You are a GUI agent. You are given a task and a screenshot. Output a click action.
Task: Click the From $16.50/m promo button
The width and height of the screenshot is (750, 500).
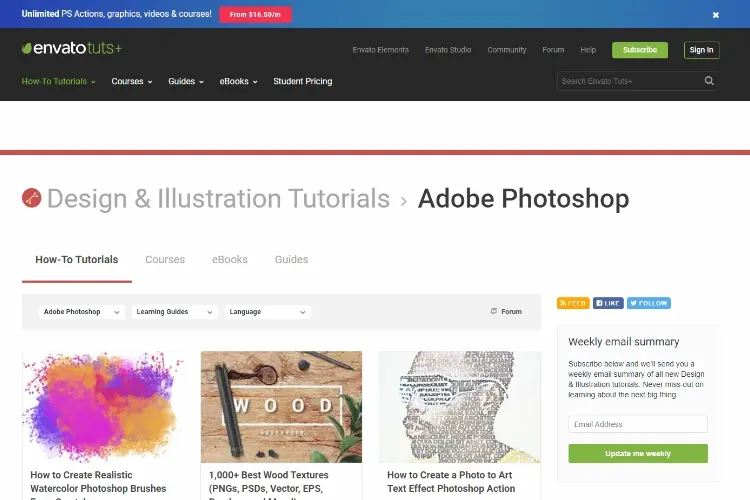255,14
